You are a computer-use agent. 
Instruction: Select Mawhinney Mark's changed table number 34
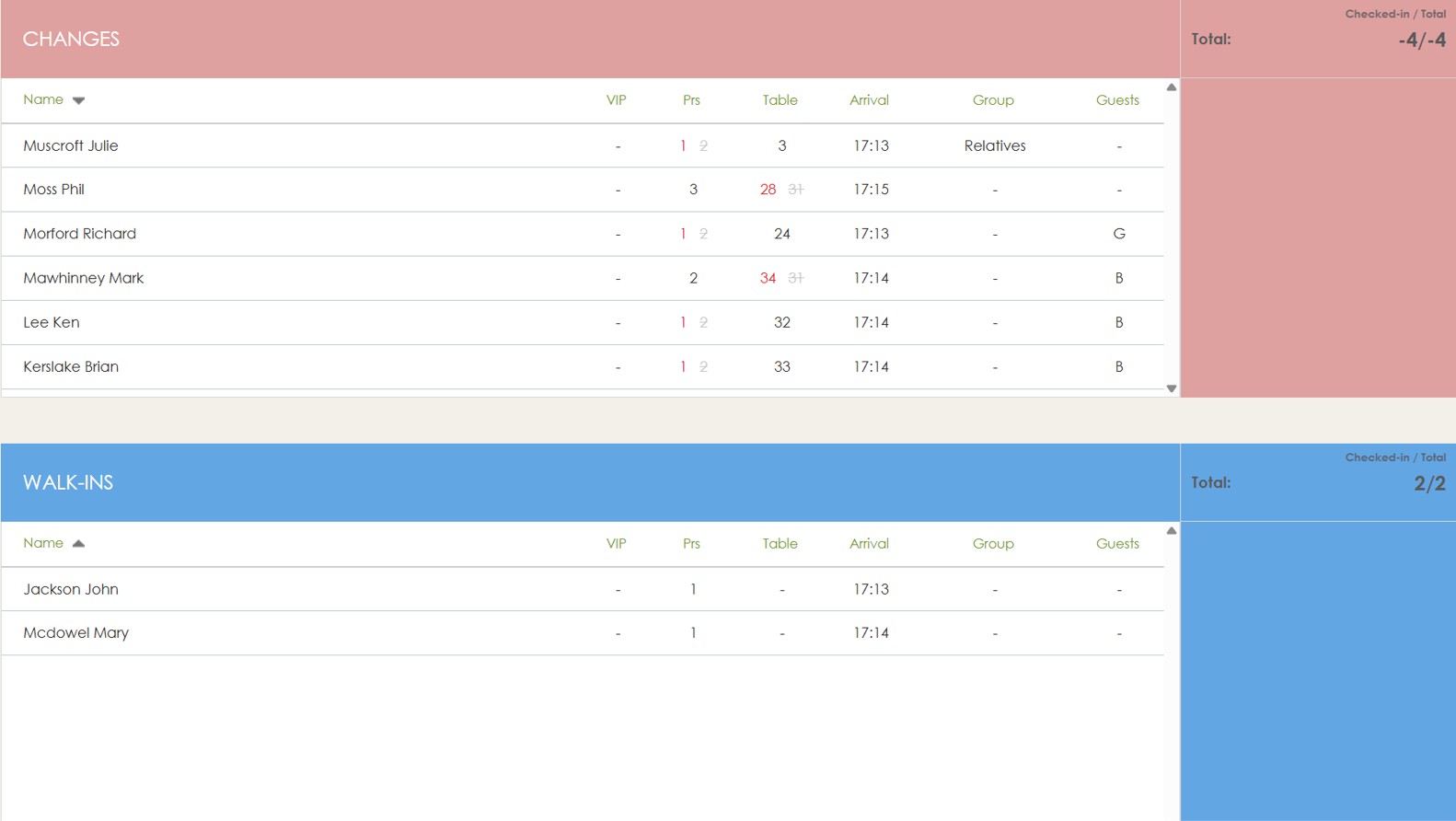[x=768, y=278]
